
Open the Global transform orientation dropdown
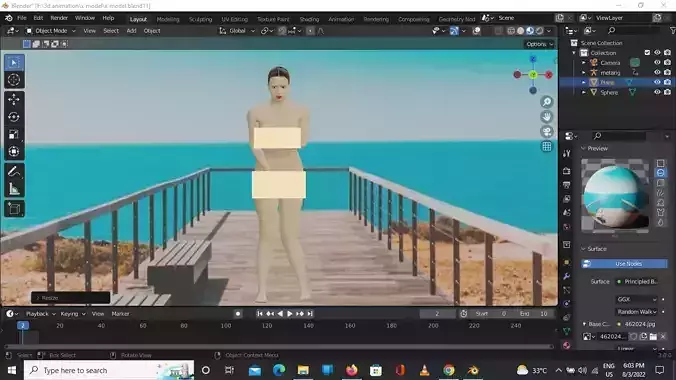coord(237,31)
